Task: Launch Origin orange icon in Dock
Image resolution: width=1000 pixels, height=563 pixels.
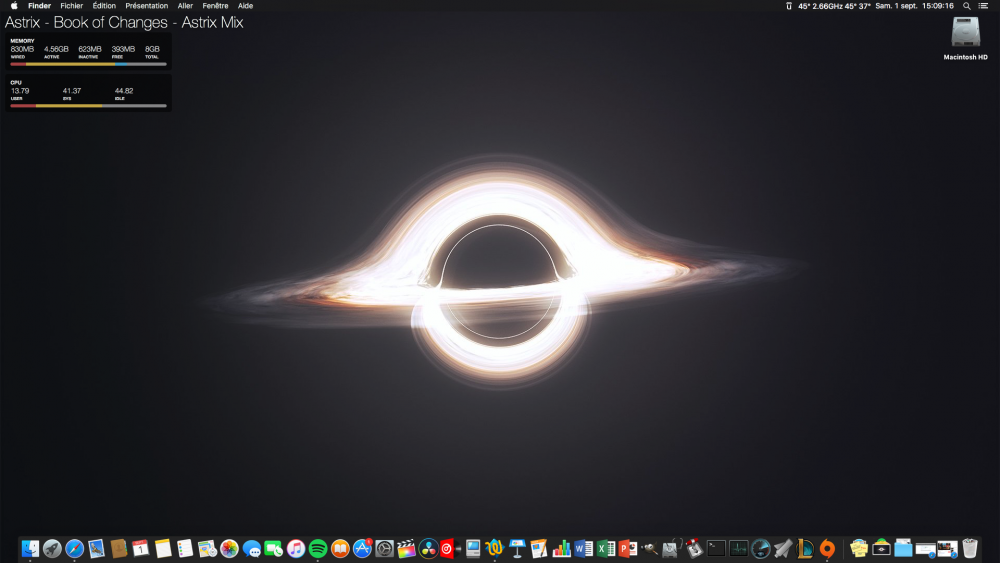Action: tap(827, 548)
